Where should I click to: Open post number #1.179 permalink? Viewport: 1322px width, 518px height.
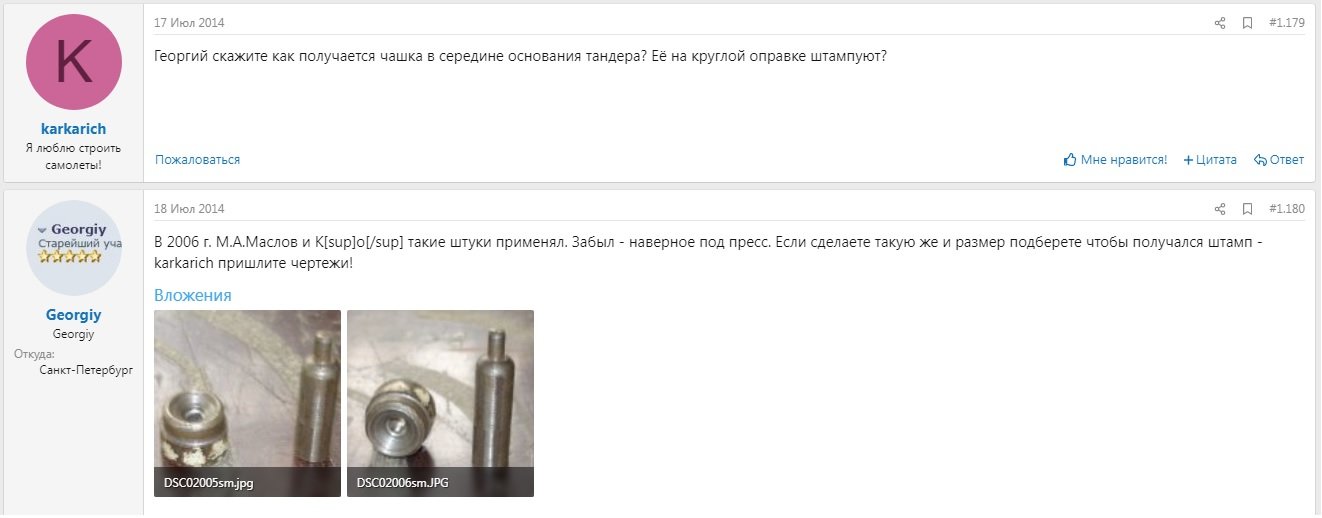1287,23
